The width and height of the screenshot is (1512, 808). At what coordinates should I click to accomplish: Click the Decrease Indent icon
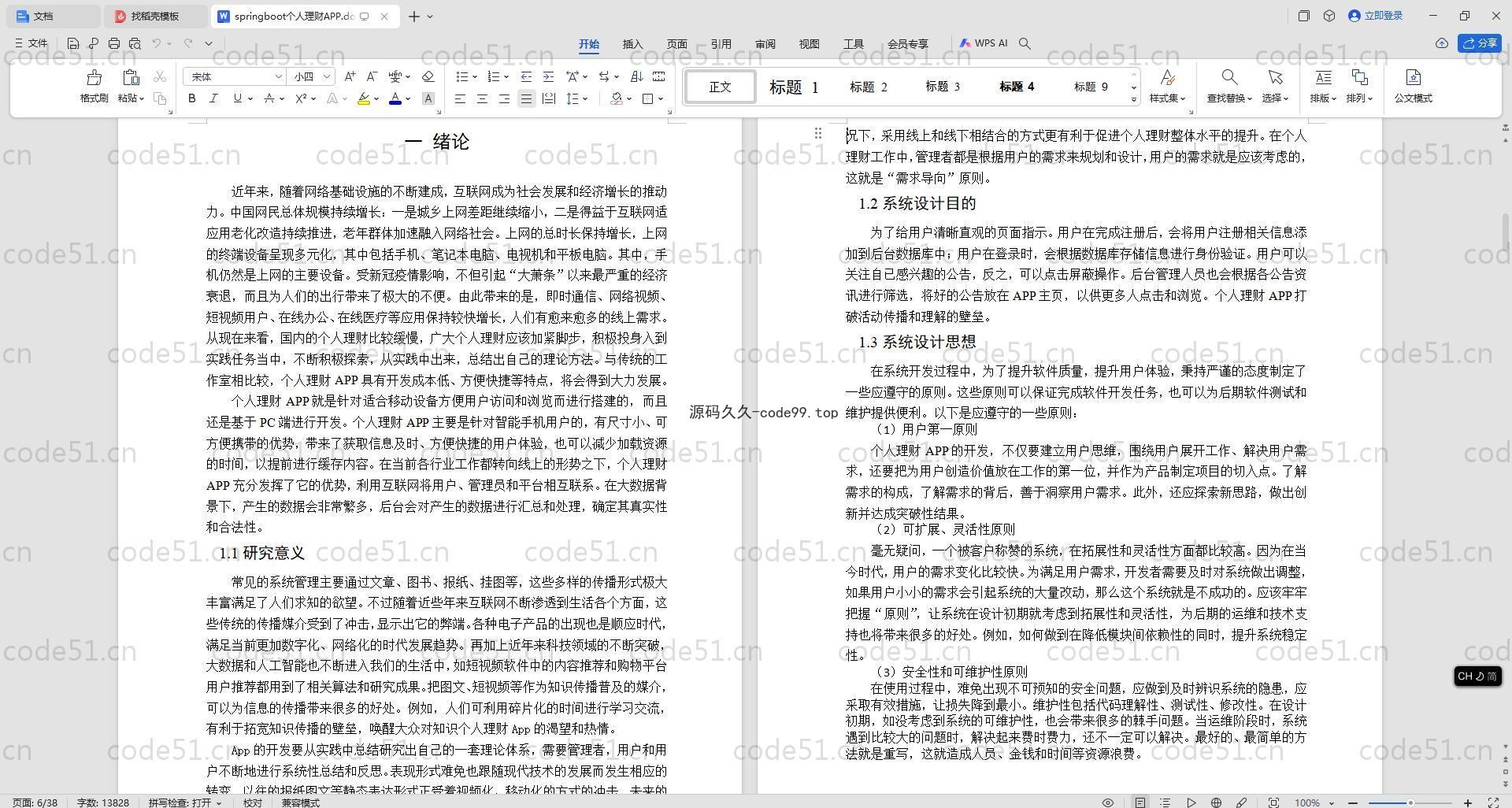pos(526,76)
